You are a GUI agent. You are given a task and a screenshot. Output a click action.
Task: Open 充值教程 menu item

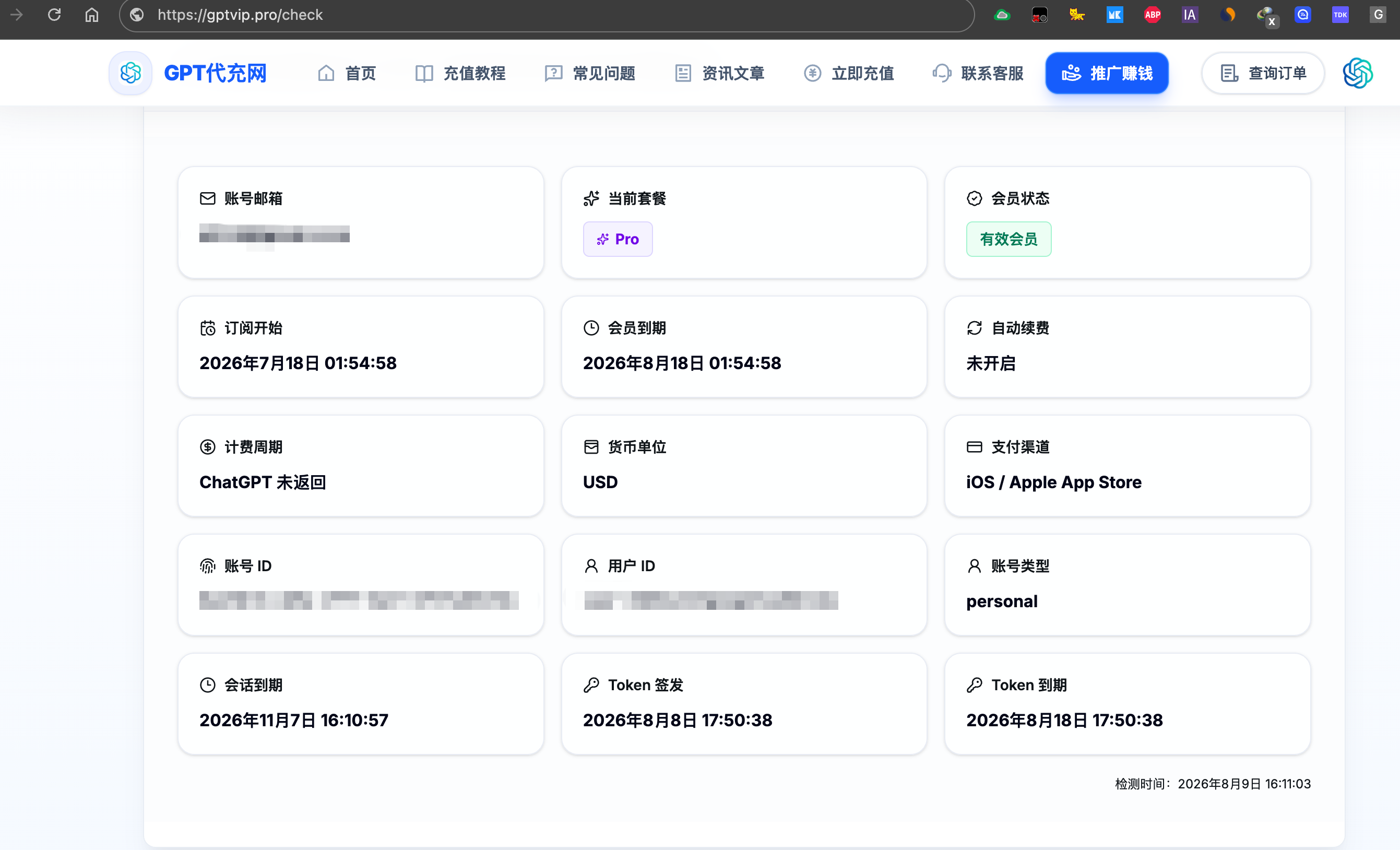click(x=460, y=73)
